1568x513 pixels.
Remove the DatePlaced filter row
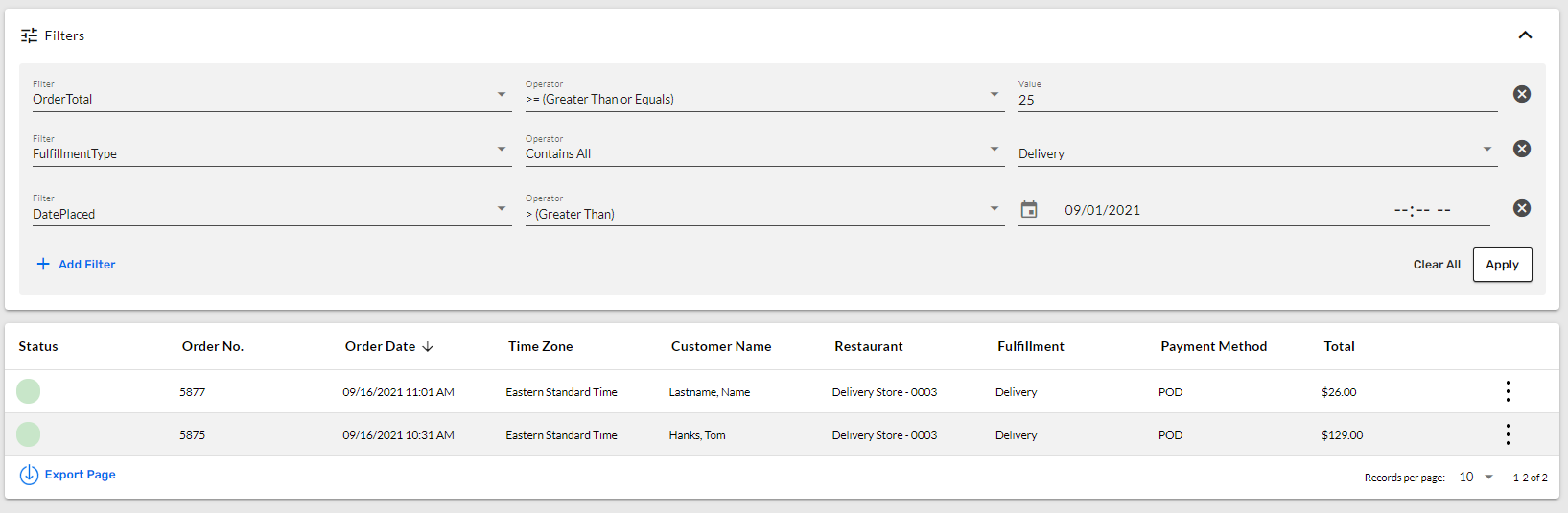[1522, 208]
